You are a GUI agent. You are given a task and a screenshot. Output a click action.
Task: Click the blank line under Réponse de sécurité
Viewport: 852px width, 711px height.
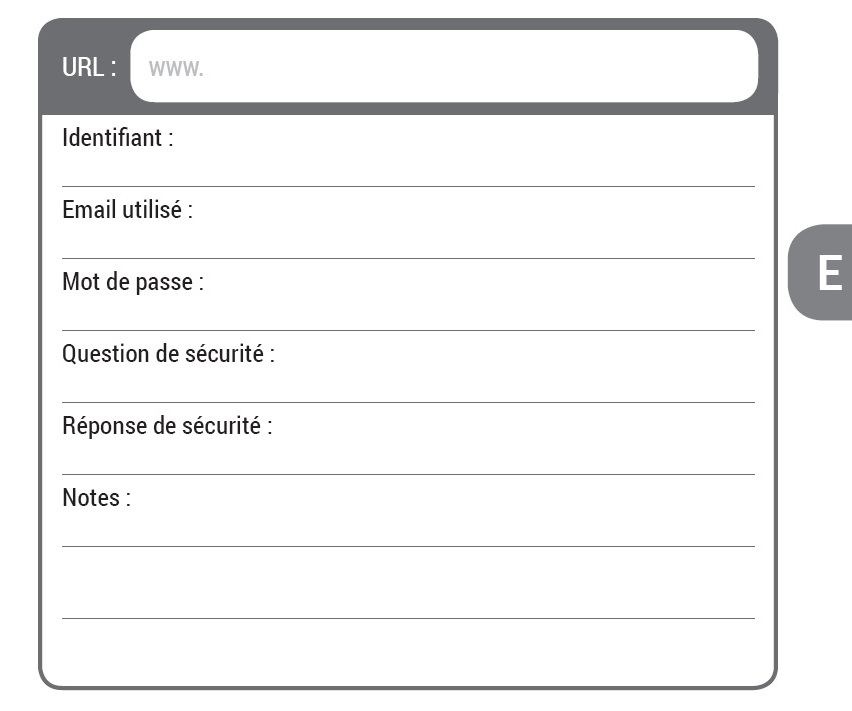coord(408,457)
